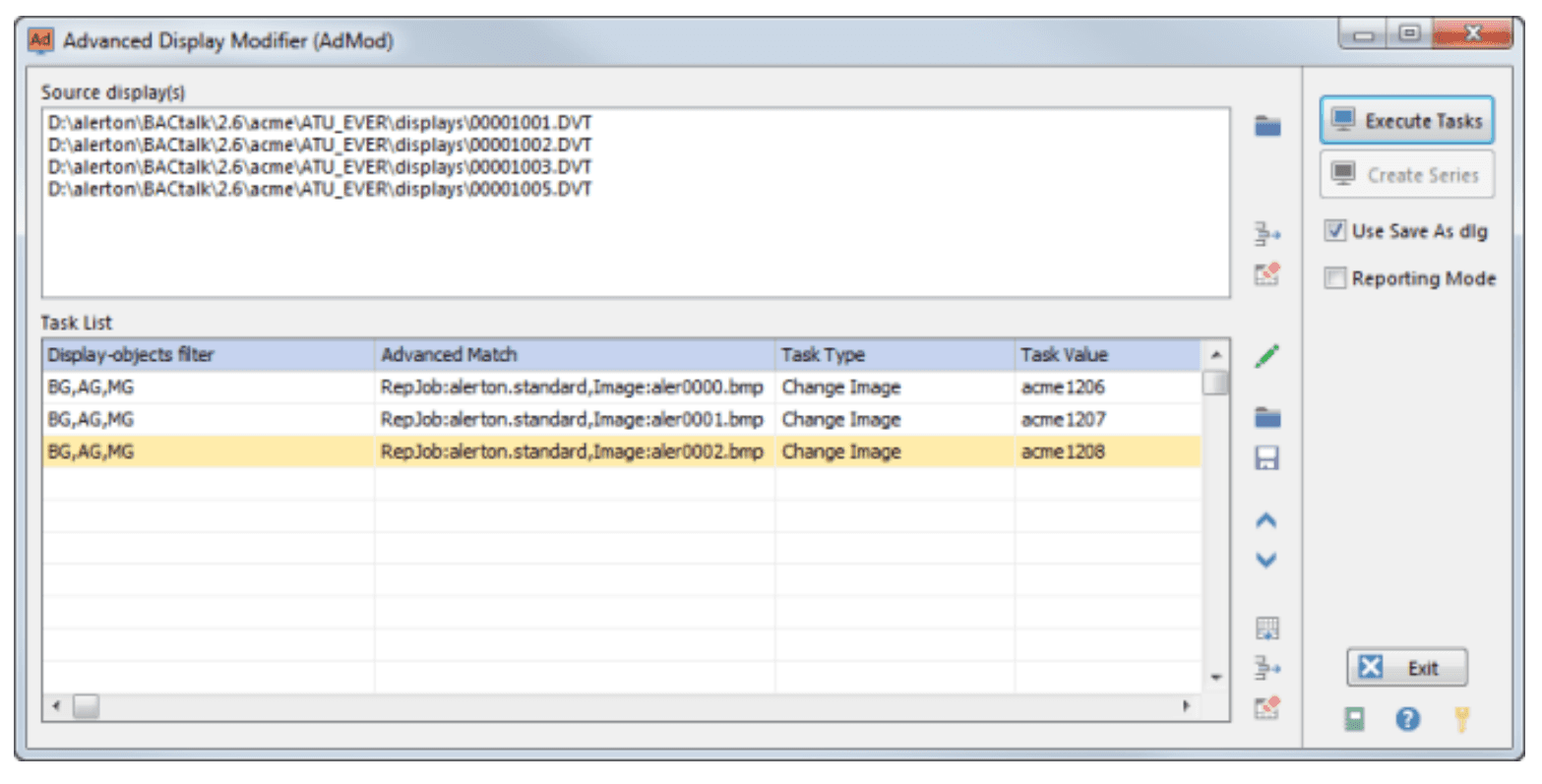This screenshot has height=784, width=1542.
Task: Click the folder icon beside Source displays
Action: click(x=1267, y=126)
